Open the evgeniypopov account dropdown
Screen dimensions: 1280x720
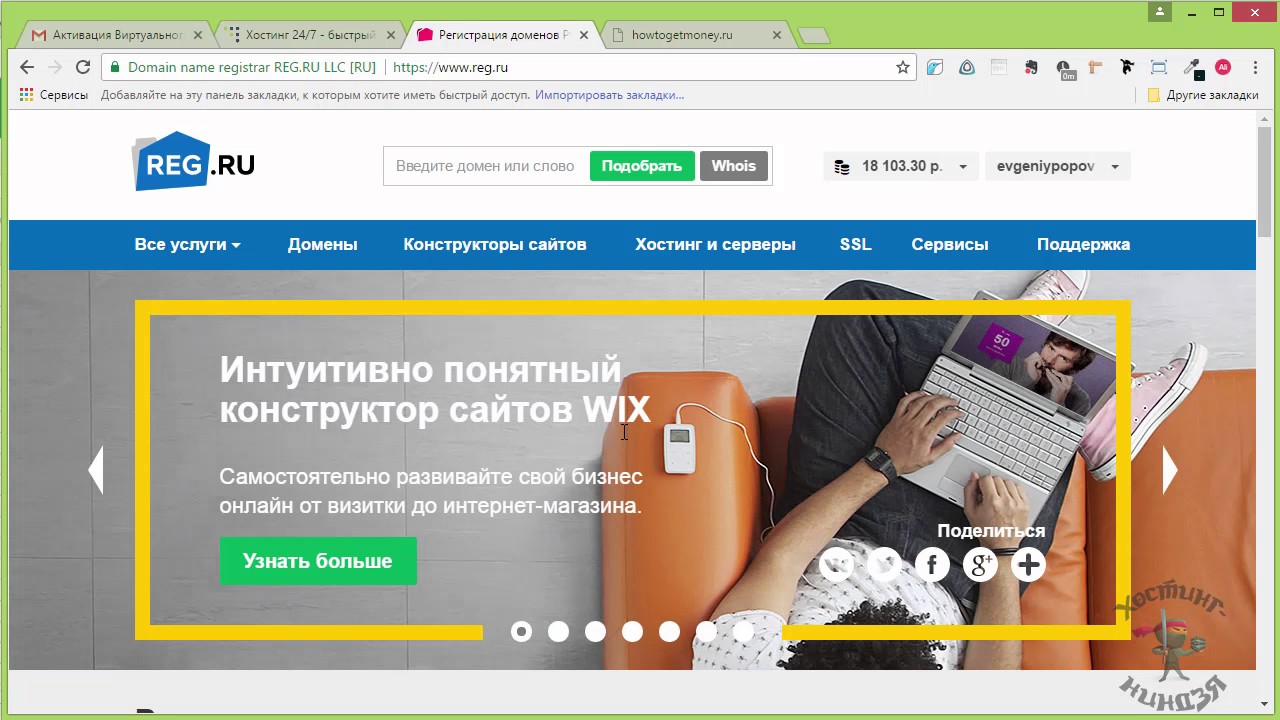pyautogui.click(x=1058, y=166)
